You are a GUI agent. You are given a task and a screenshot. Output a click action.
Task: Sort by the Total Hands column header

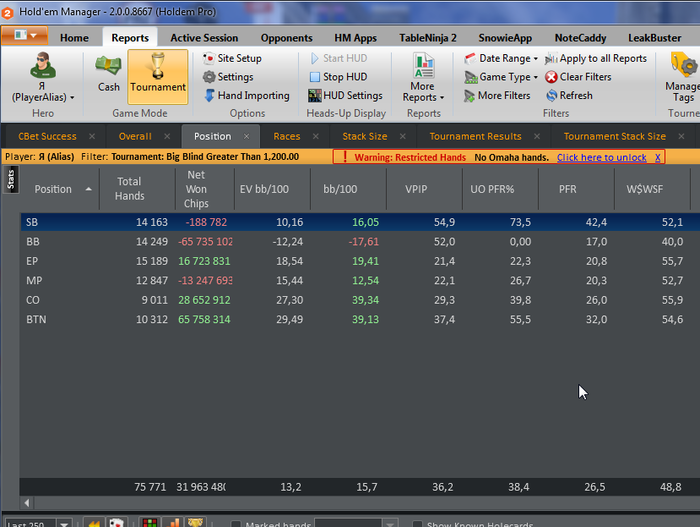click(129, 188)
